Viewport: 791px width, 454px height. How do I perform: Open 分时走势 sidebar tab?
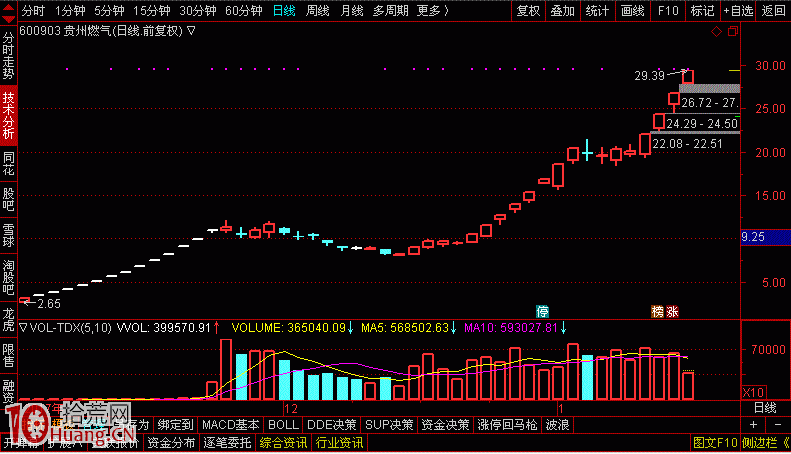9,55
